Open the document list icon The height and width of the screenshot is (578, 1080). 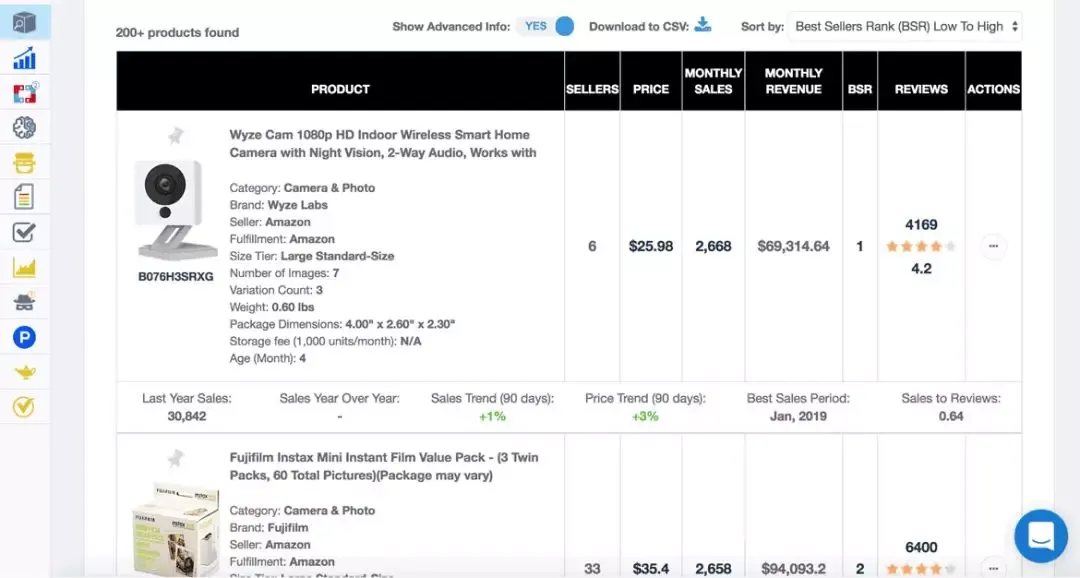click(x=24, y=197)
